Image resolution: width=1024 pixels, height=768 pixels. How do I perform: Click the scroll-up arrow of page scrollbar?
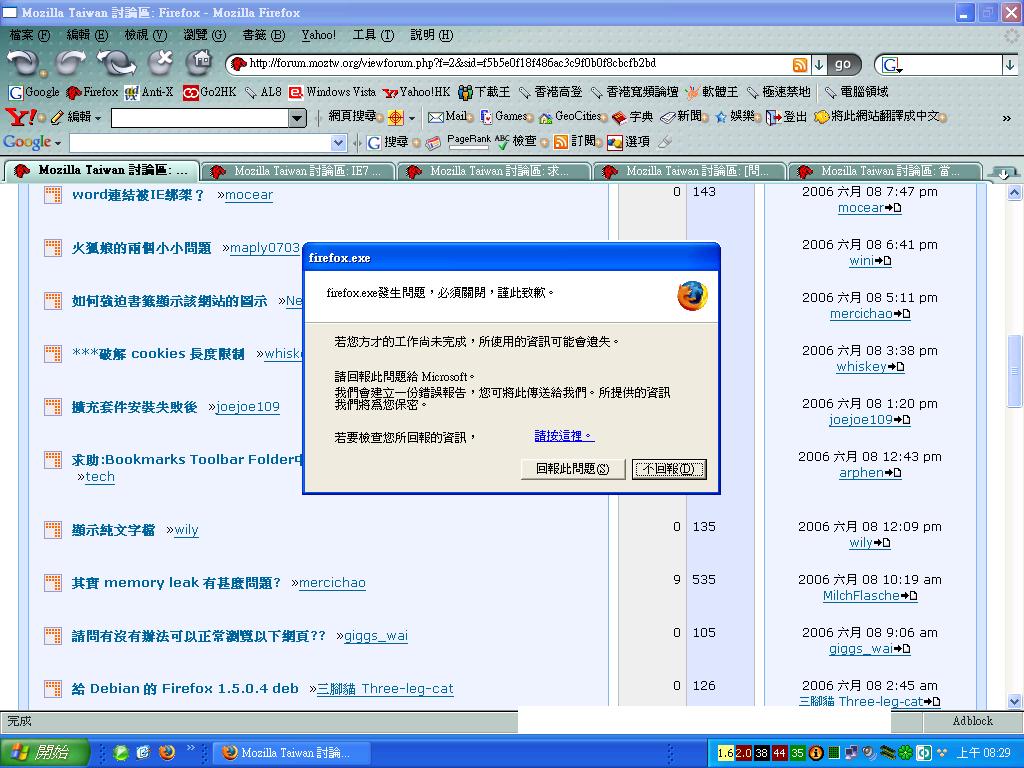tap(1014, 192)
